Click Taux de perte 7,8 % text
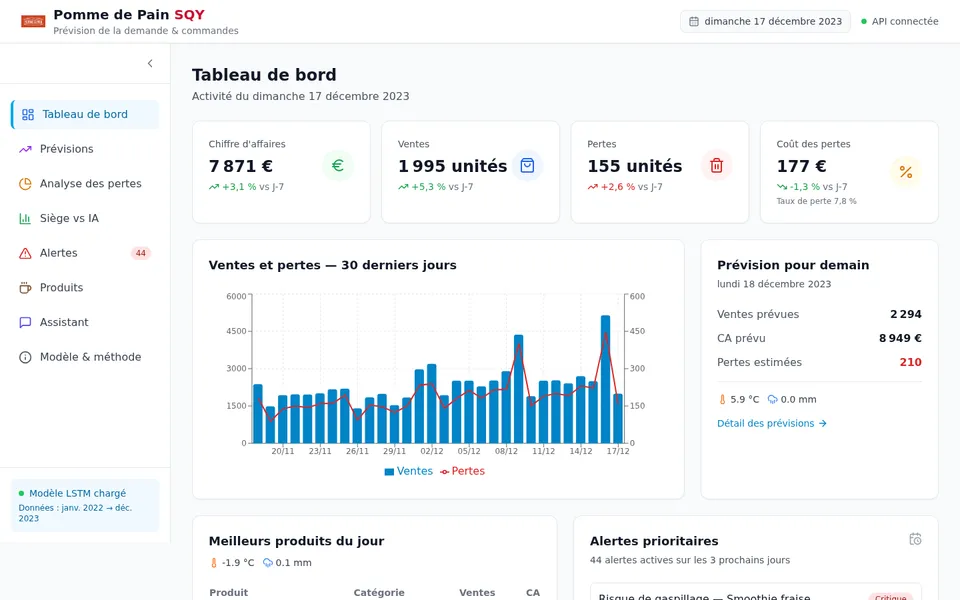 (x=816, y=201)
